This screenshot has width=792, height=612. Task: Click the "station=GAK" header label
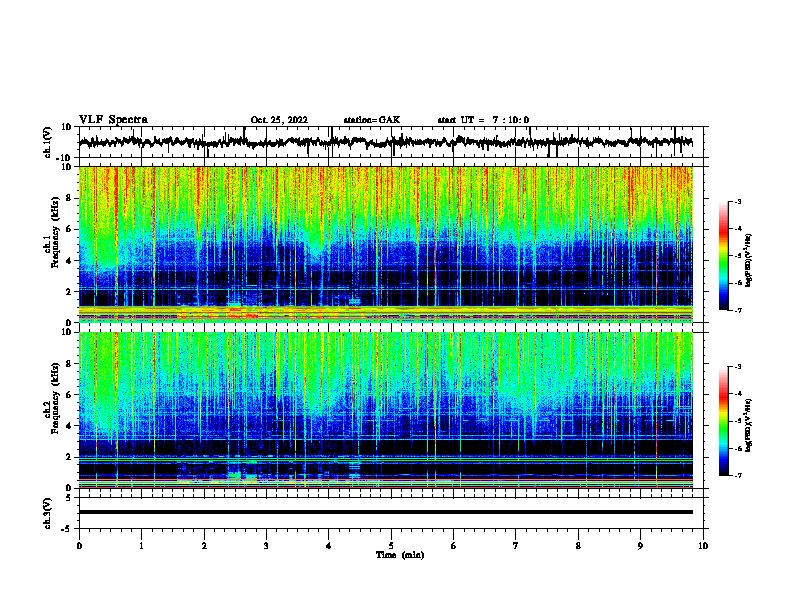(372, 120)
